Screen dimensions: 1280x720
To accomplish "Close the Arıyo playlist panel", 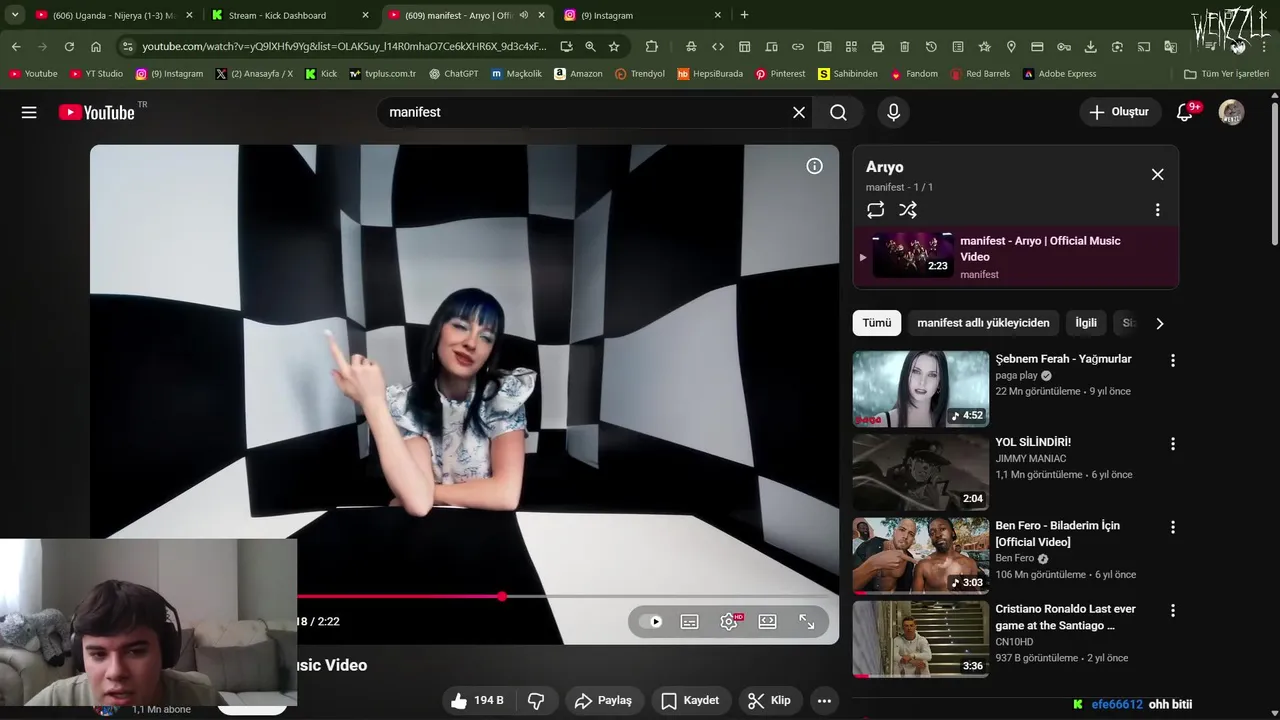I will click(1157, 174).
